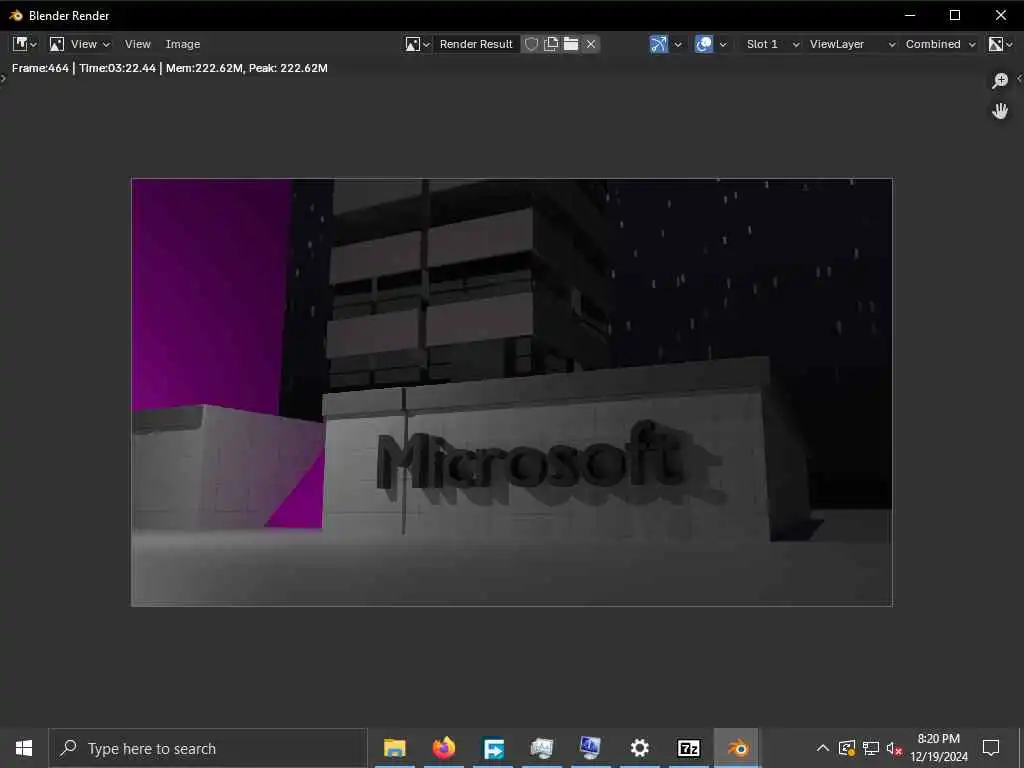Screen dimensions: 1024x768
Task: Click the update status tray icon
Action: point(846,748)
